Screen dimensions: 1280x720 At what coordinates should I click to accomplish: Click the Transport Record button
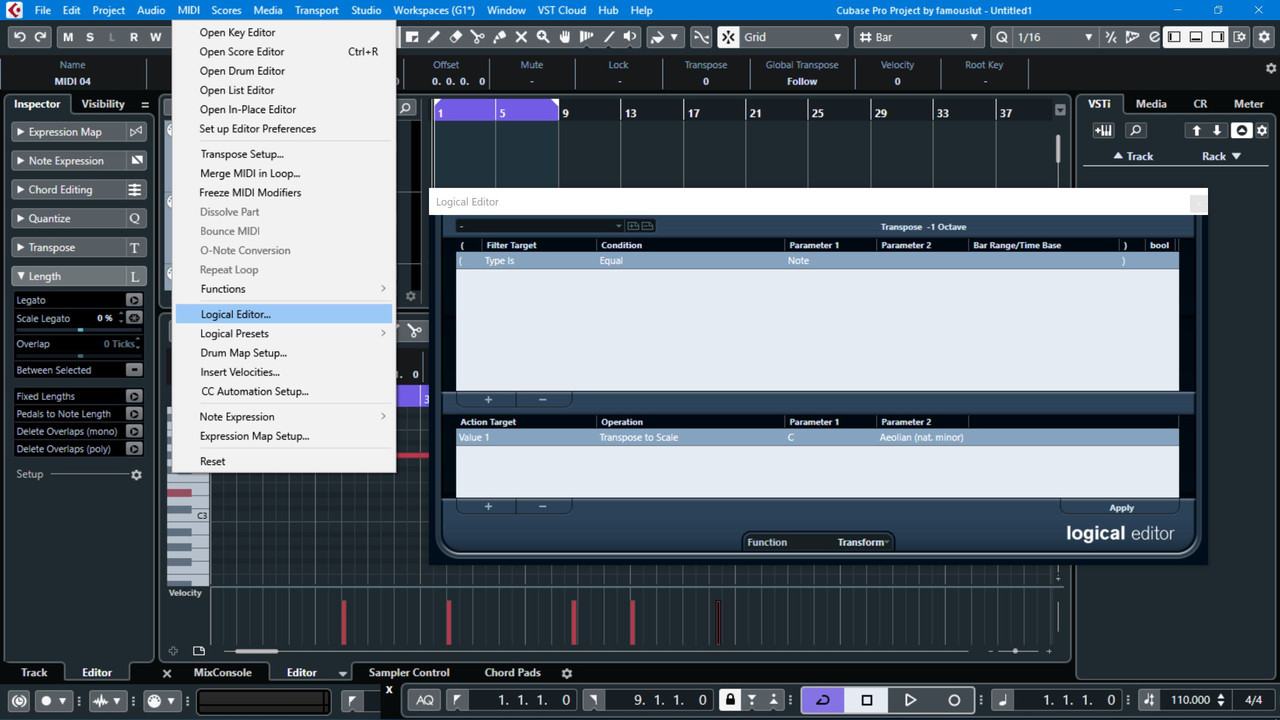click(x=954, y=700)
